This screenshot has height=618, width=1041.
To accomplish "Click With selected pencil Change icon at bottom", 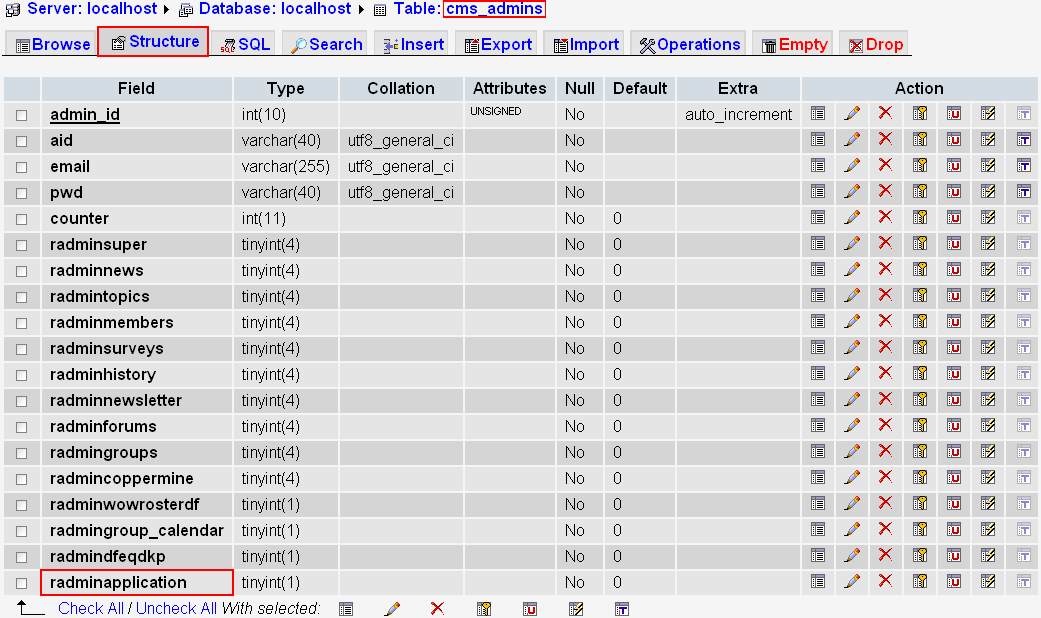I will pos(392,608).
